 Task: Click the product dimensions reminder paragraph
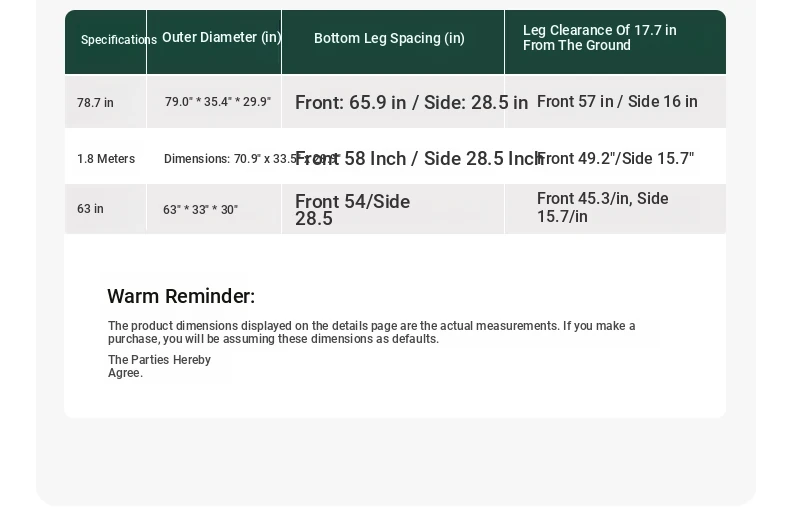[371, 333]
